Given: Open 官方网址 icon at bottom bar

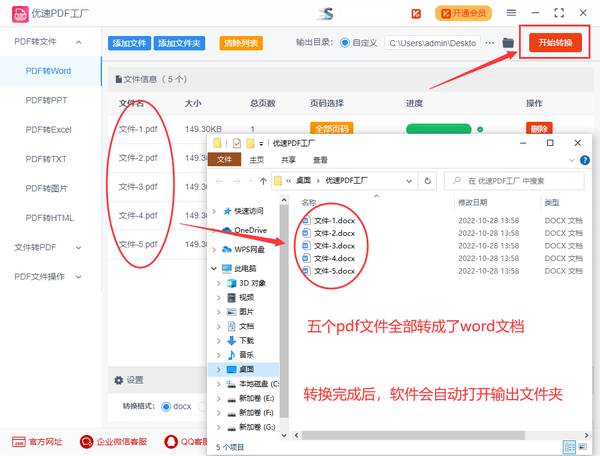Looking at the screenshot, I should (18, 442).
